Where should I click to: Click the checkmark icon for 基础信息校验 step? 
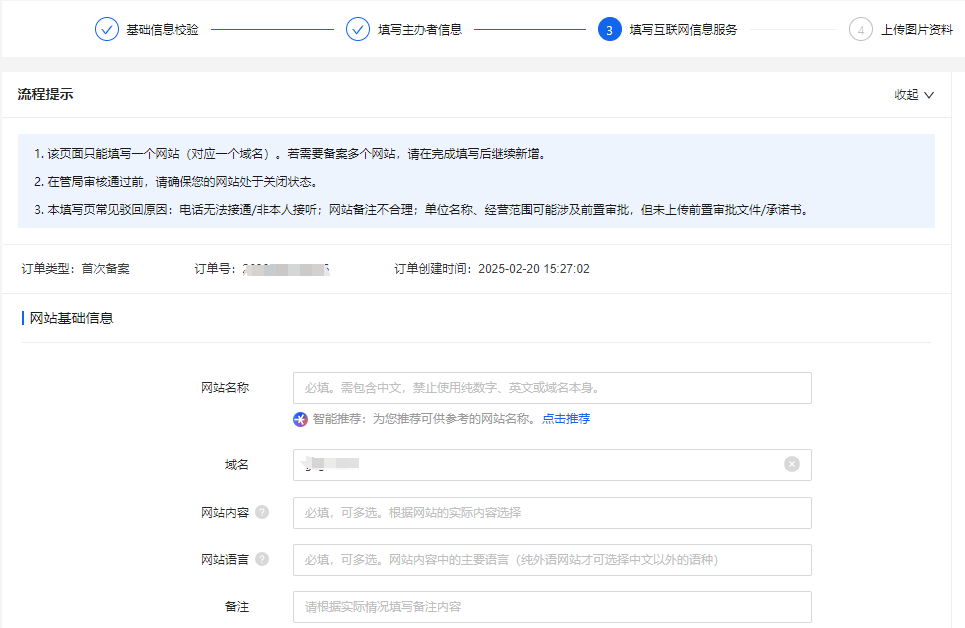(107, 29)
